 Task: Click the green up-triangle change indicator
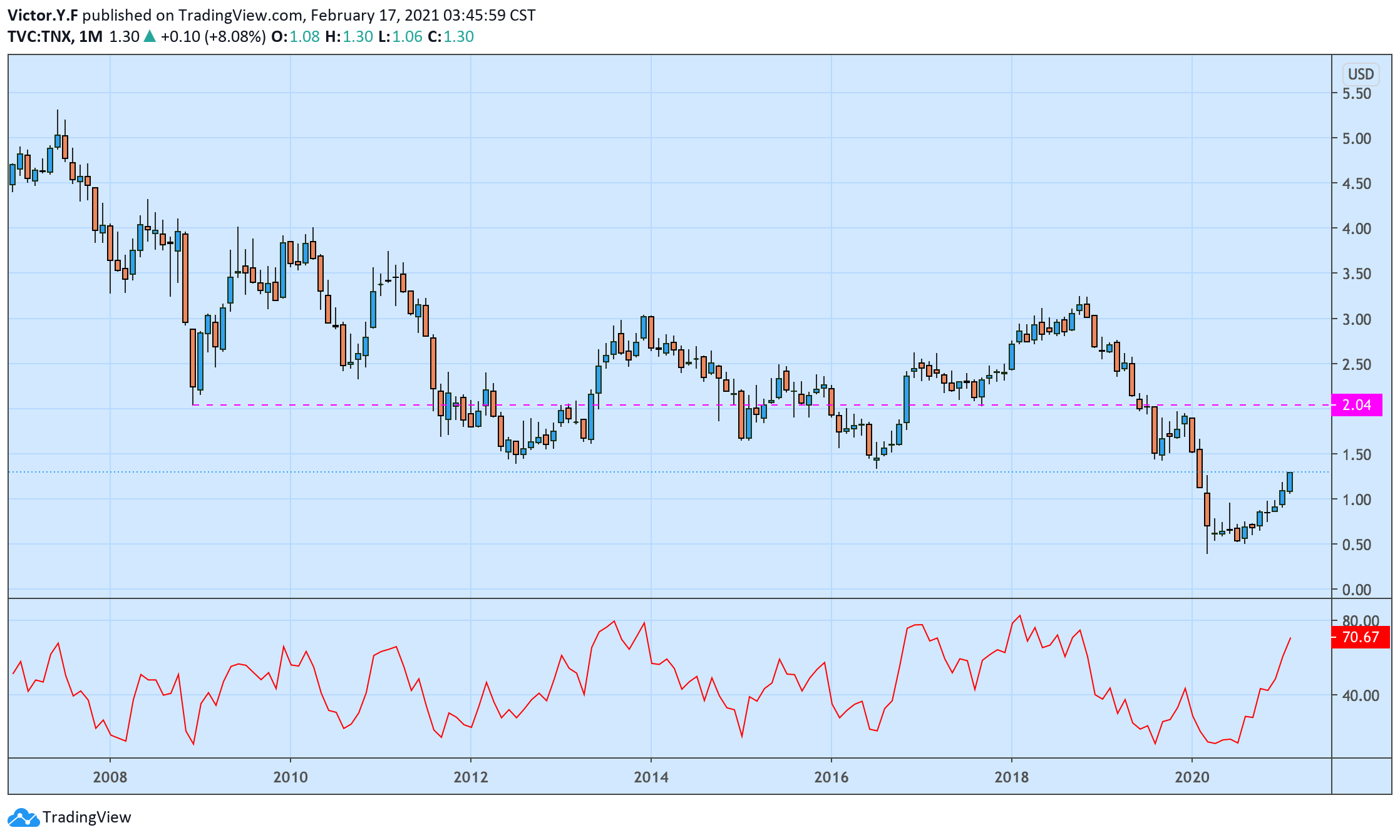click(149, 36)
